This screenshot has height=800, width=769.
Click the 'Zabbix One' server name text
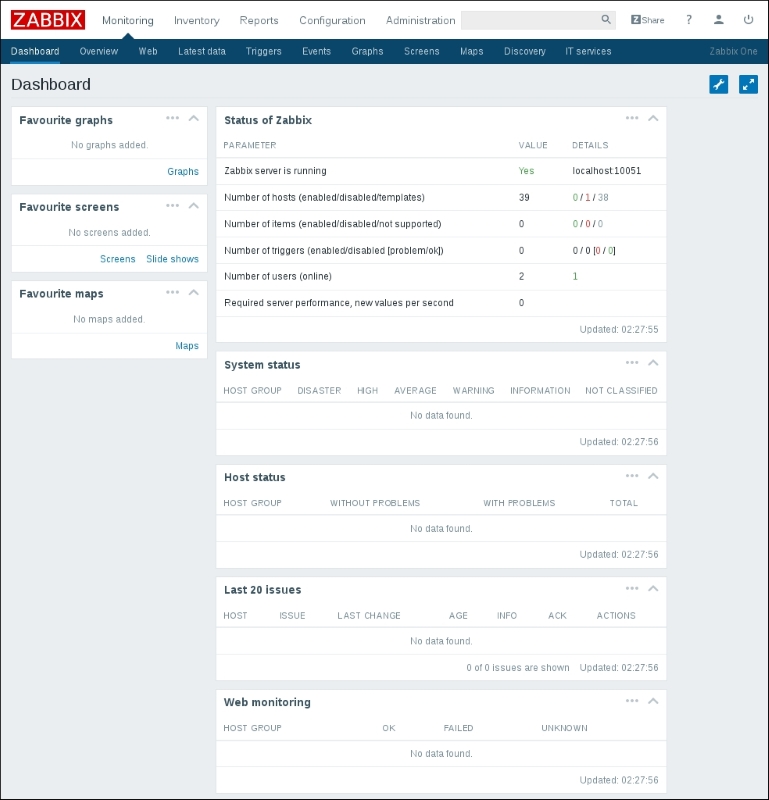coord(733,51)
